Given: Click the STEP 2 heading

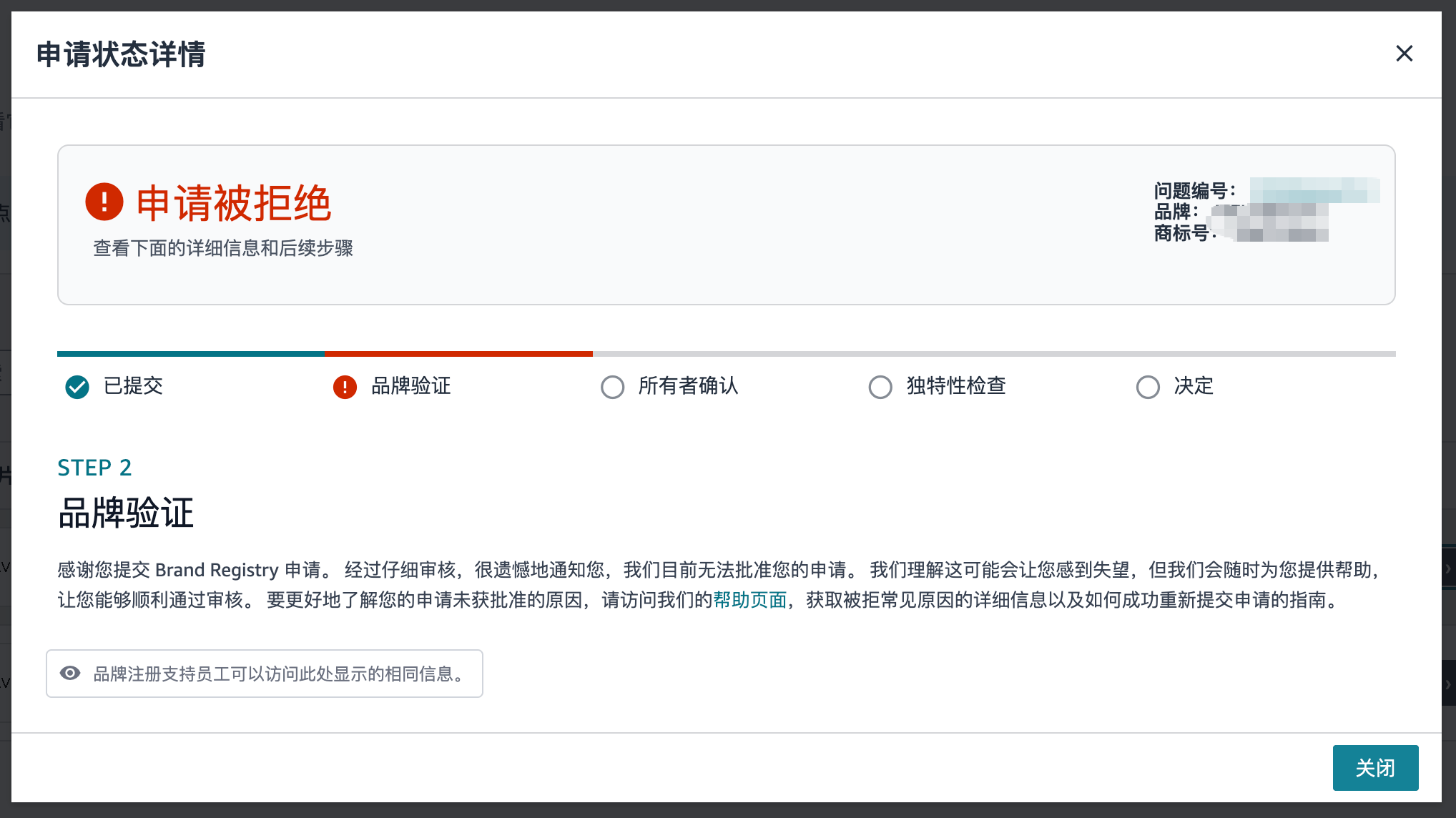Looking at the screenshot, I should pyautogui.click(x=94, y=468).
